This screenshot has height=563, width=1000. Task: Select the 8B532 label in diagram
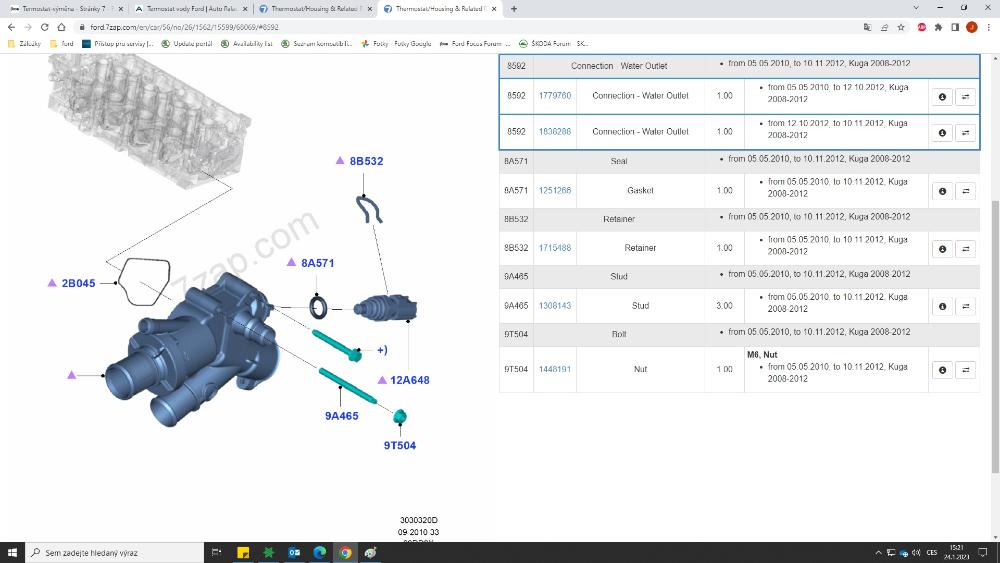(366, 161)
